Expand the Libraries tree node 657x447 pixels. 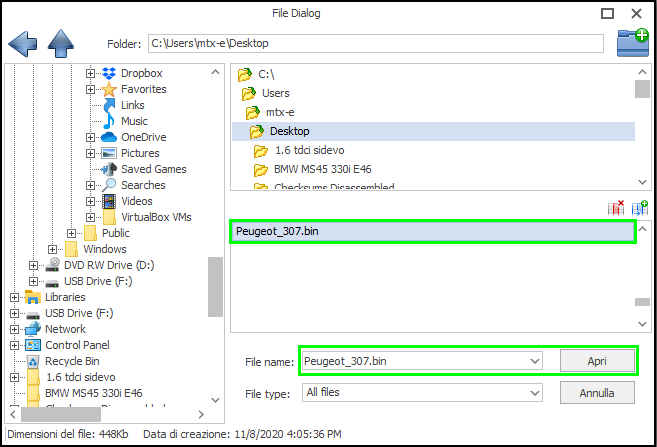(x=14, y=297)
